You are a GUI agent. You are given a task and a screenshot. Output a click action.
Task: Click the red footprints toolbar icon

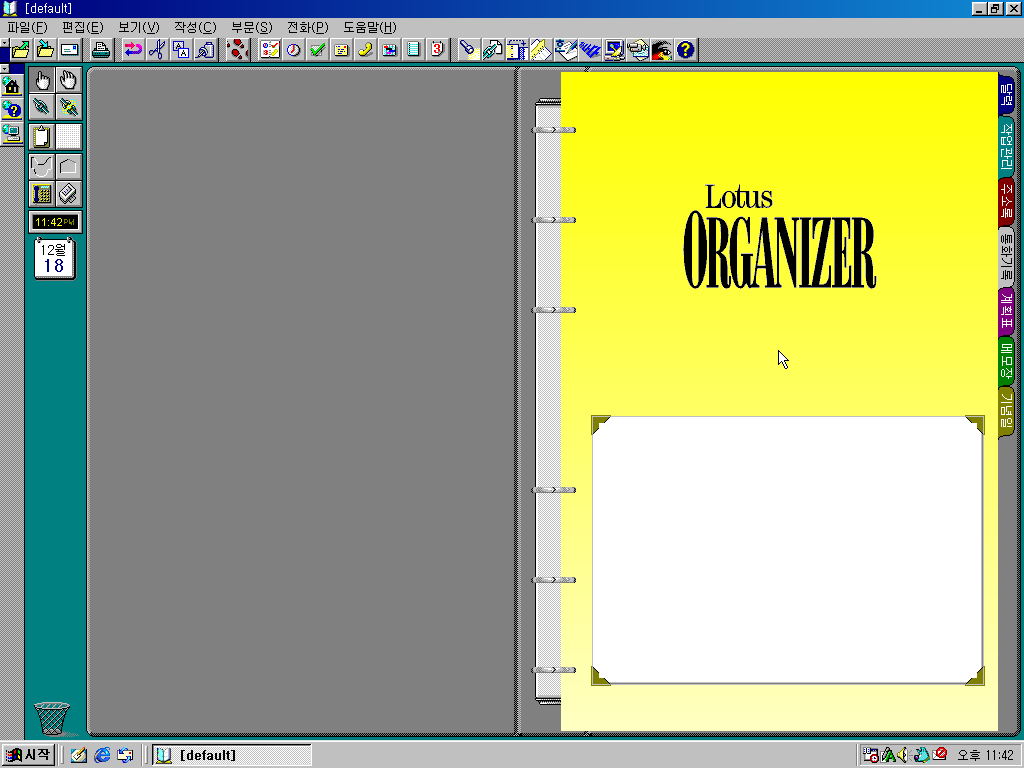[x=238, y=50]
